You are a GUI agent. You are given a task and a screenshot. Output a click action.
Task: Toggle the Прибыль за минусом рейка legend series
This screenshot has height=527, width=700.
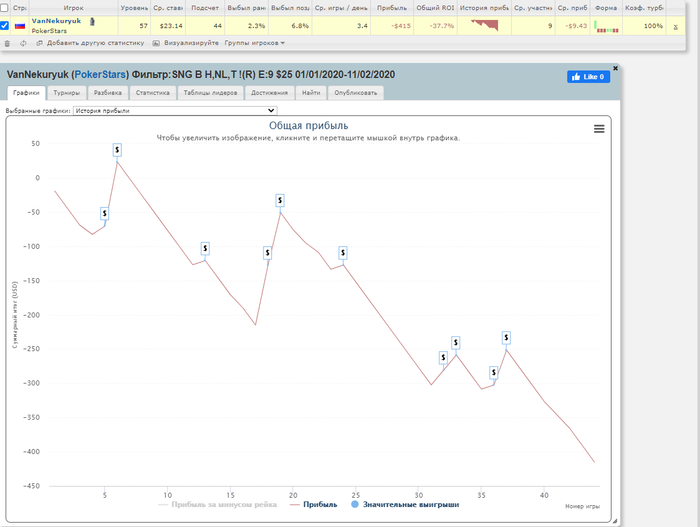(218, 505)
